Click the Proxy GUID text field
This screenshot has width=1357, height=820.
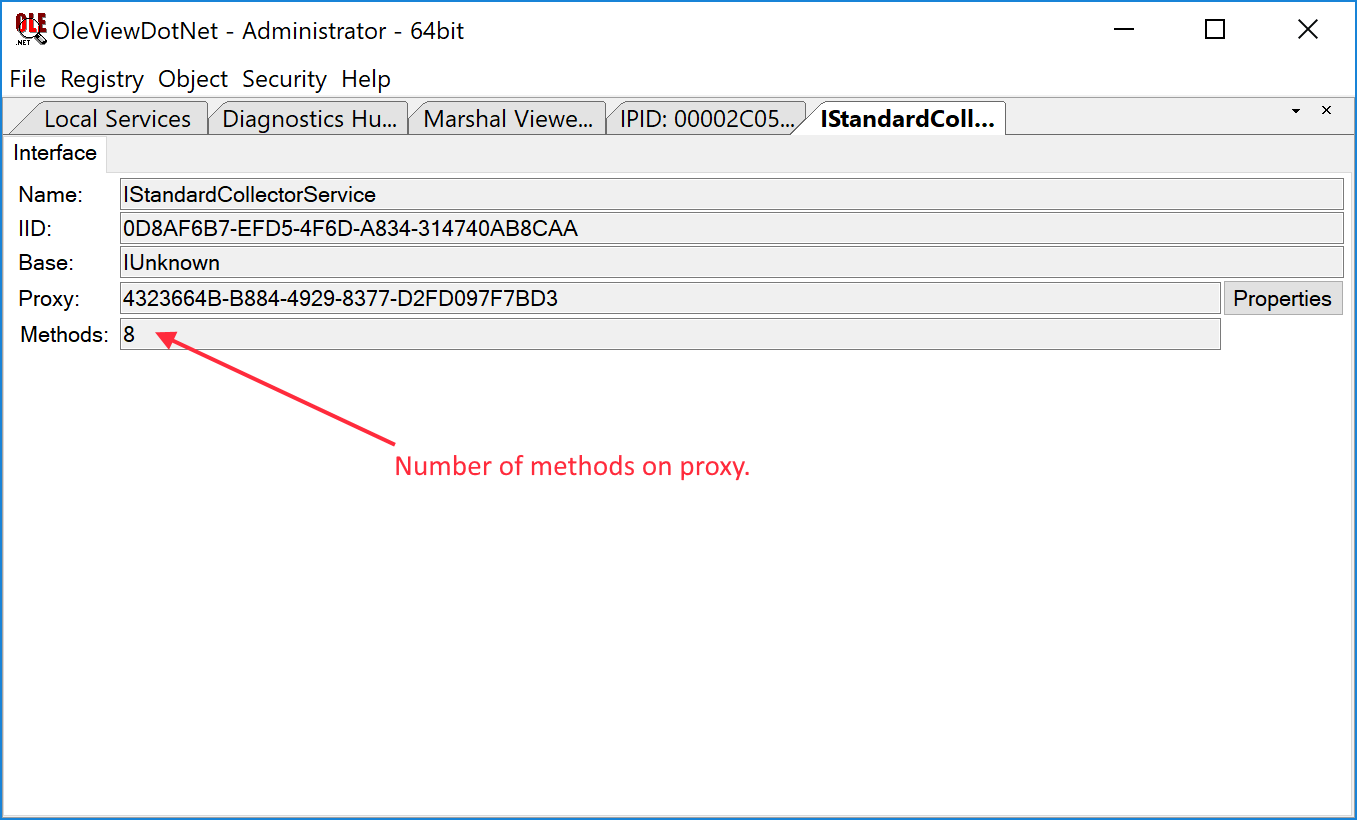pyautogui.click(x=668, y=298)
